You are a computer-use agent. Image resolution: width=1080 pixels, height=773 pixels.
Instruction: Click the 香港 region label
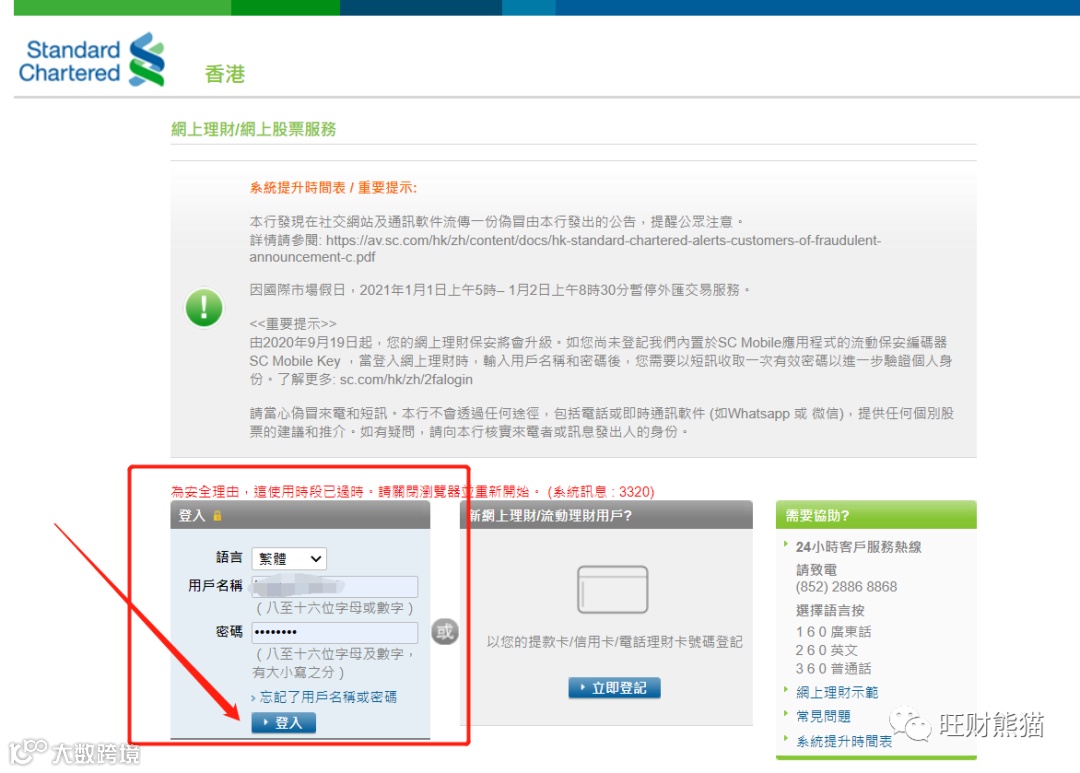pos(225,74)
